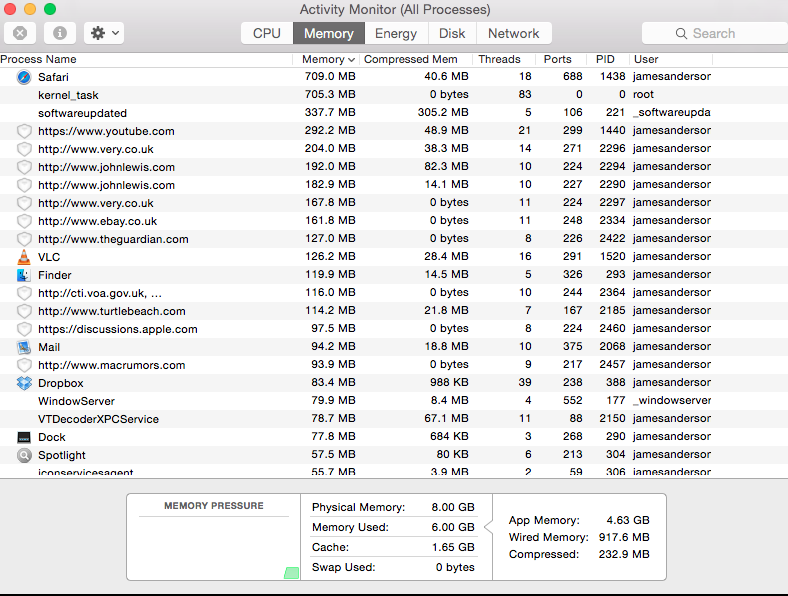788x596 pixels.
Task: Click shield icon for youtube.com process
Action: pos(24,131)
